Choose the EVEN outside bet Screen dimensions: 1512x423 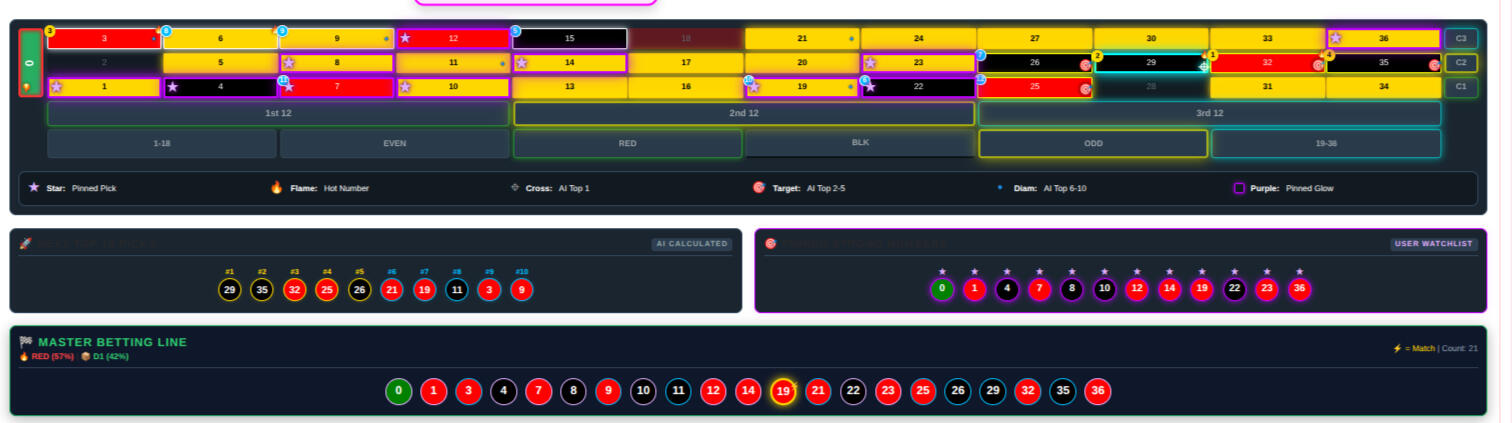pos(394,144)
